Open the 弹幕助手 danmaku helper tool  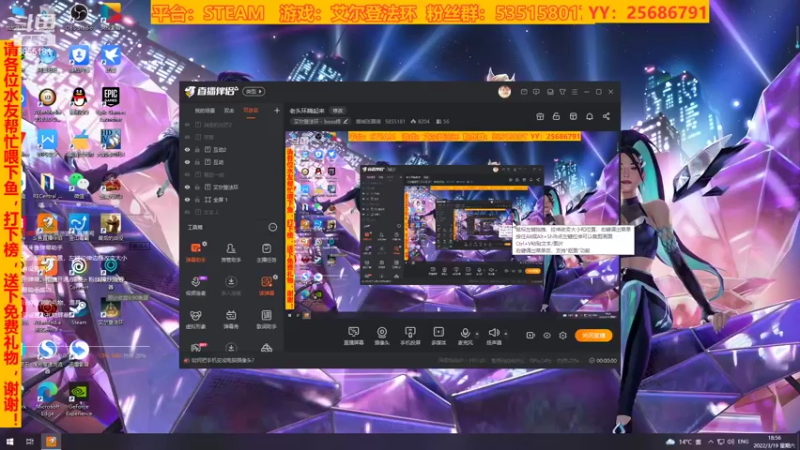195,252
